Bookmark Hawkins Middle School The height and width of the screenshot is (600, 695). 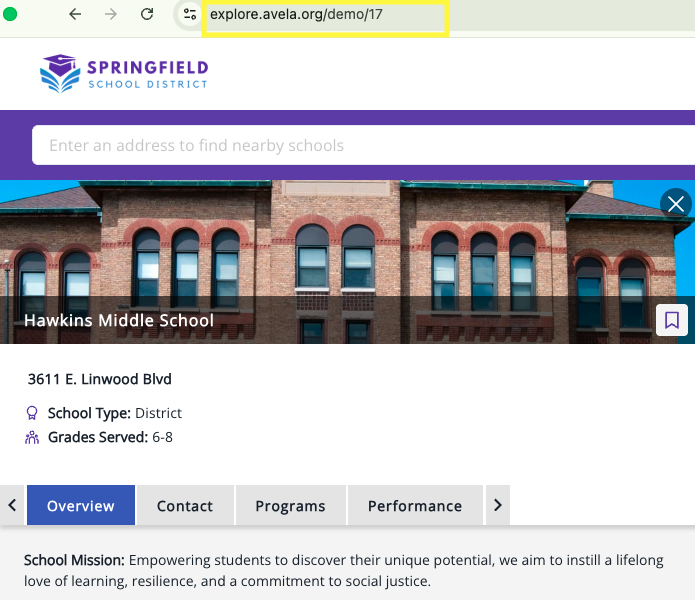click(x=672, y=319)
